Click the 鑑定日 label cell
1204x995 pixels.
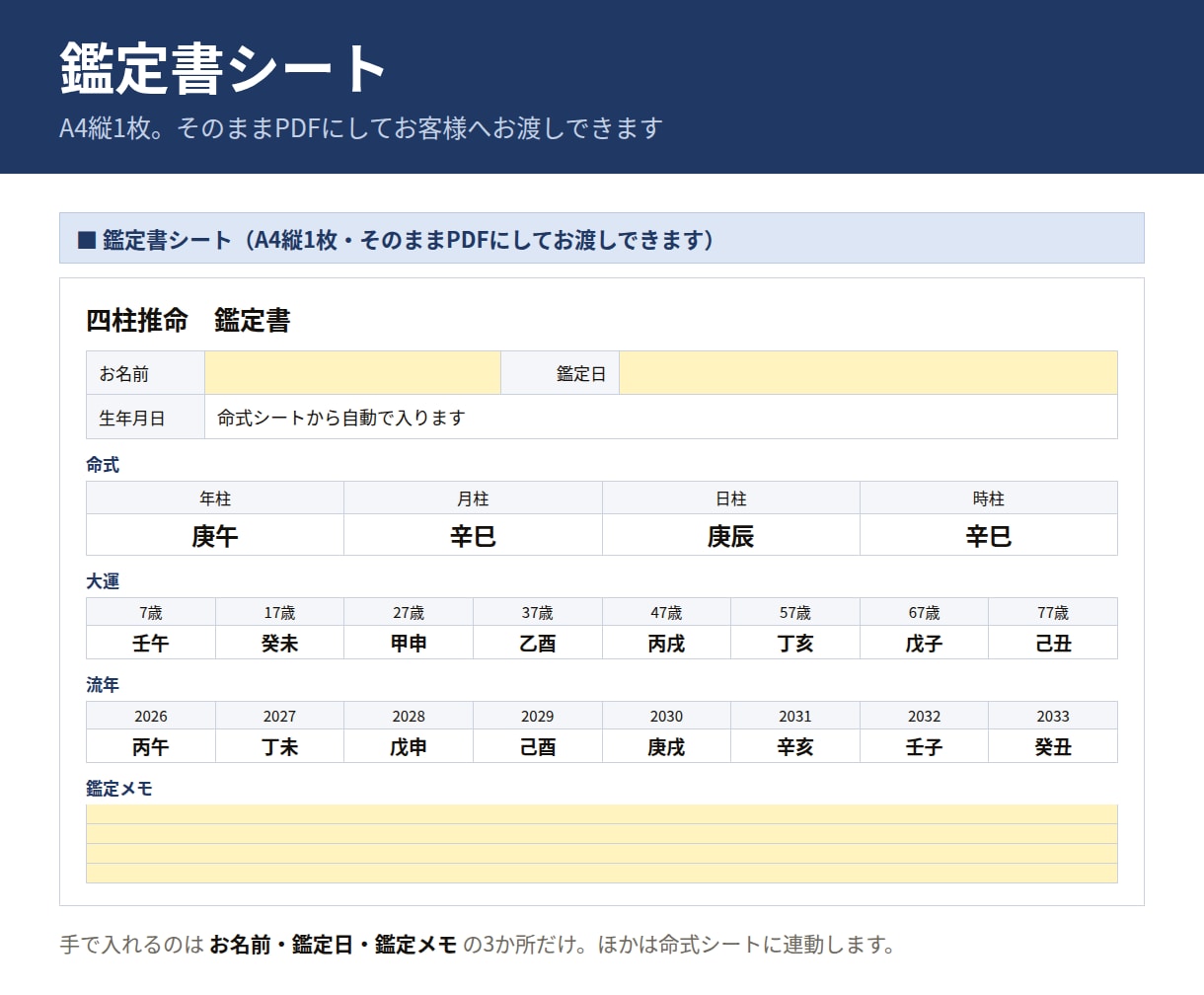coord(561,373)
